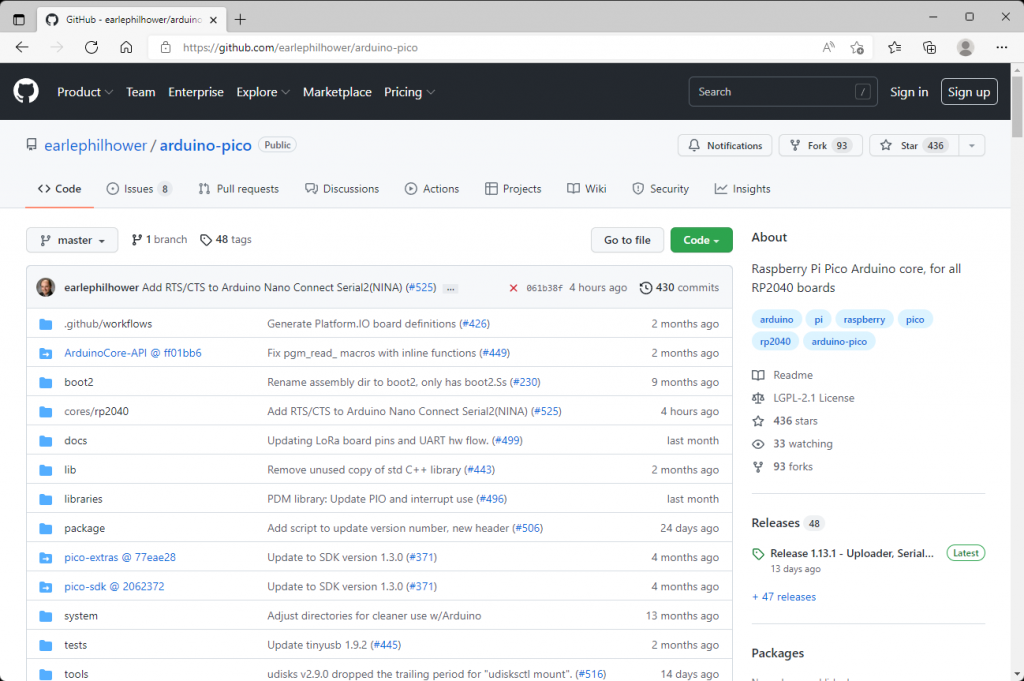
Task: Click the Notifications button
Action: point(725,146)
